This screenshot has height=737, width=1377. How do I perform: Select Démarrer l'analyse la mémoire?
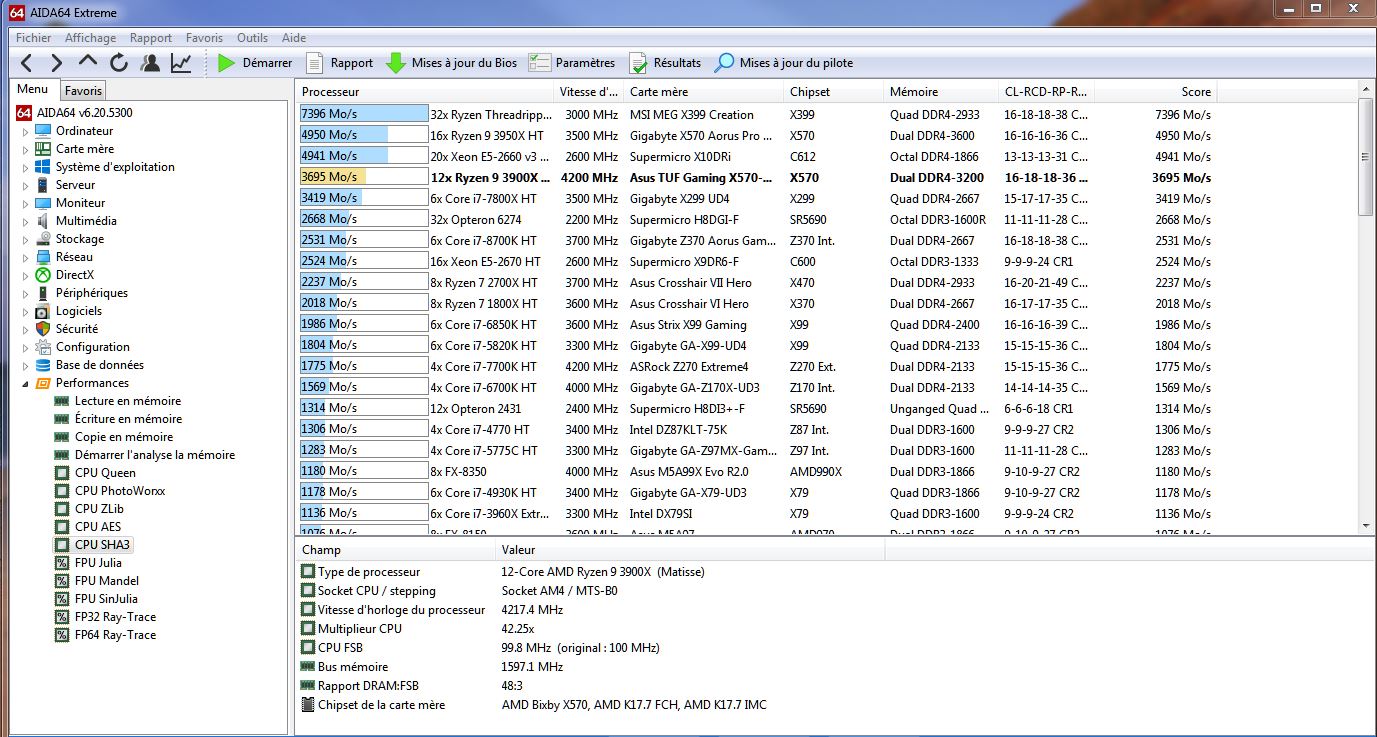155,455
